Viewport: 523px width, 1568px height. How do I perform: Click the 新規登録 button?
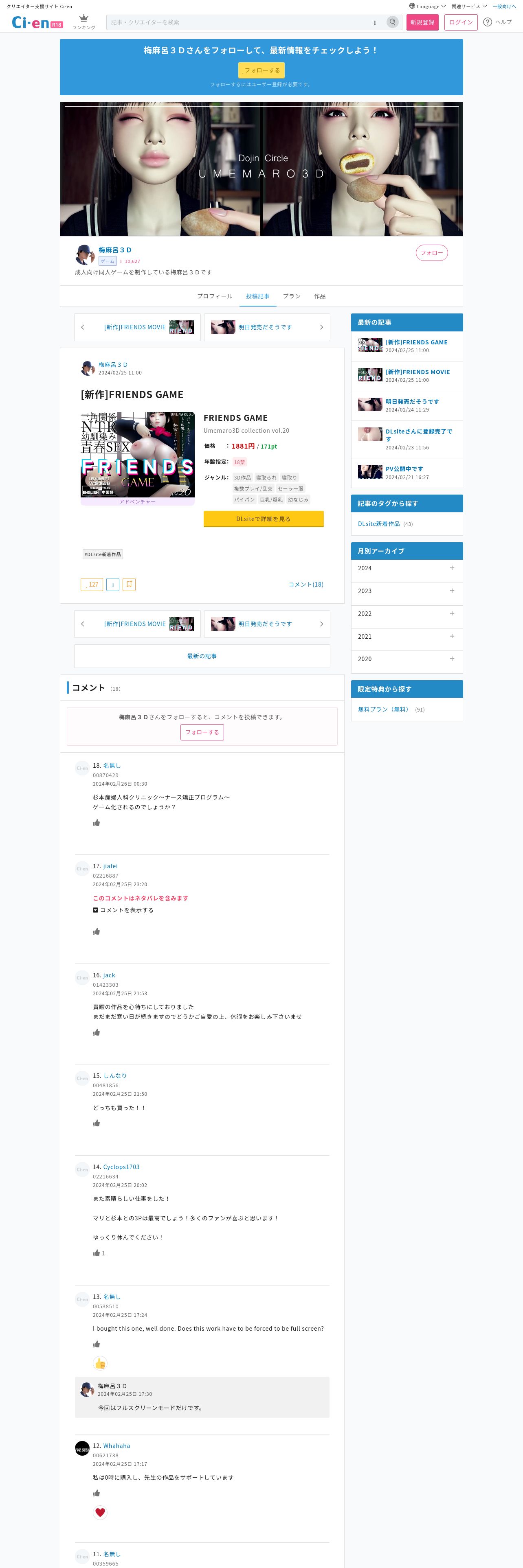click(422, 22)
